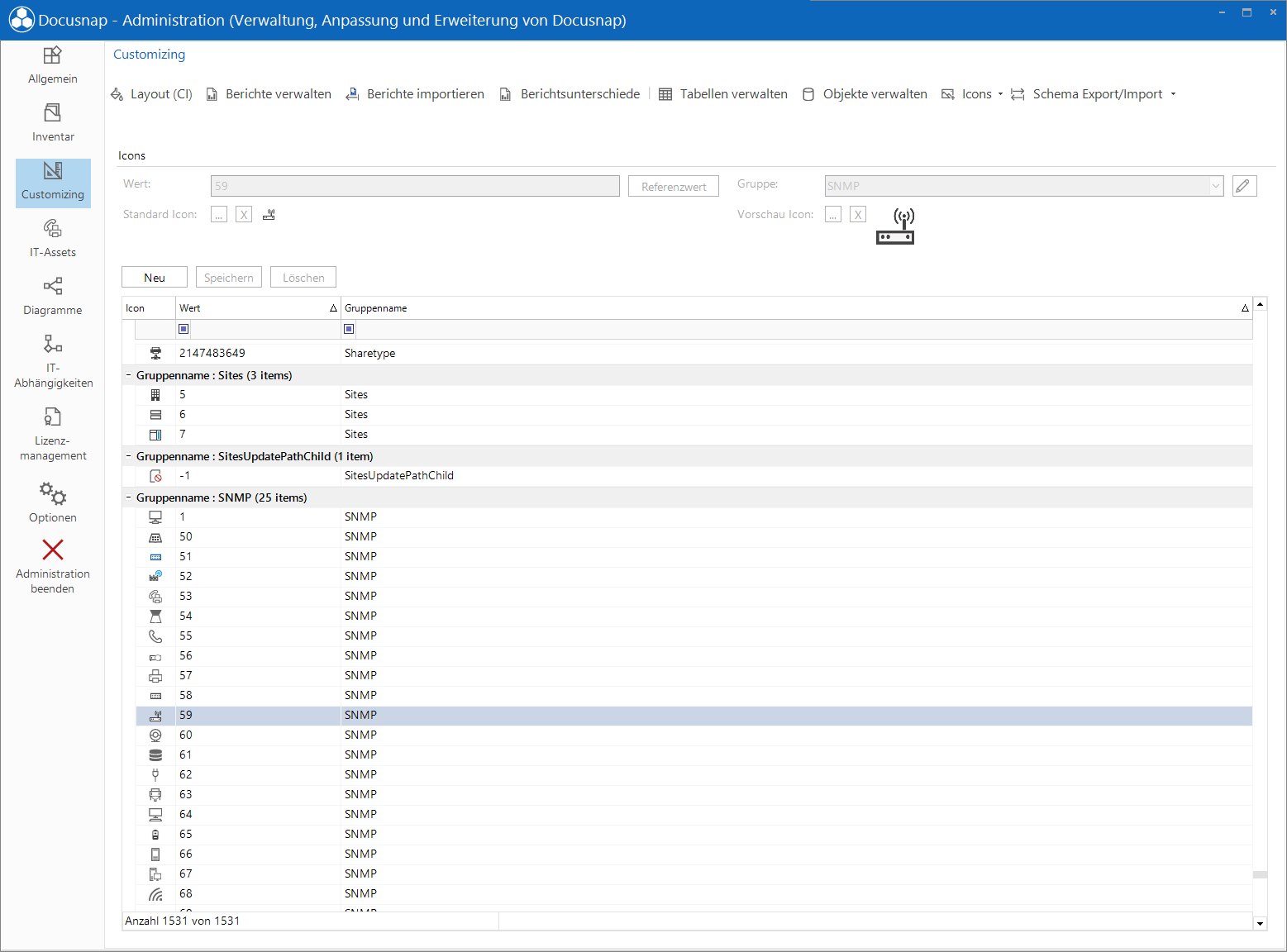Viewport: 1287px width, 952px height.
Task: Sort by the Gruppenname column header
Action: (797, 308)
